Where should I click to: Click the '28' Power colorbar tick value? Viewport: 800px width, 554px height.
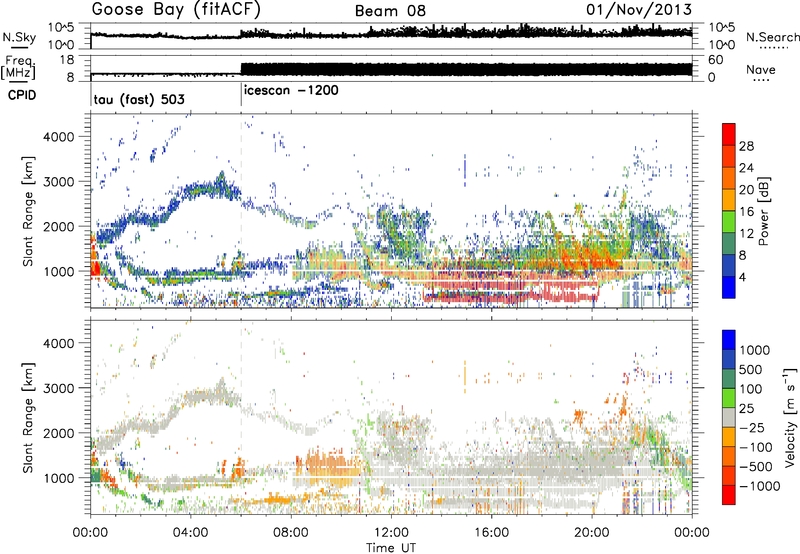[x=746, y=146]
